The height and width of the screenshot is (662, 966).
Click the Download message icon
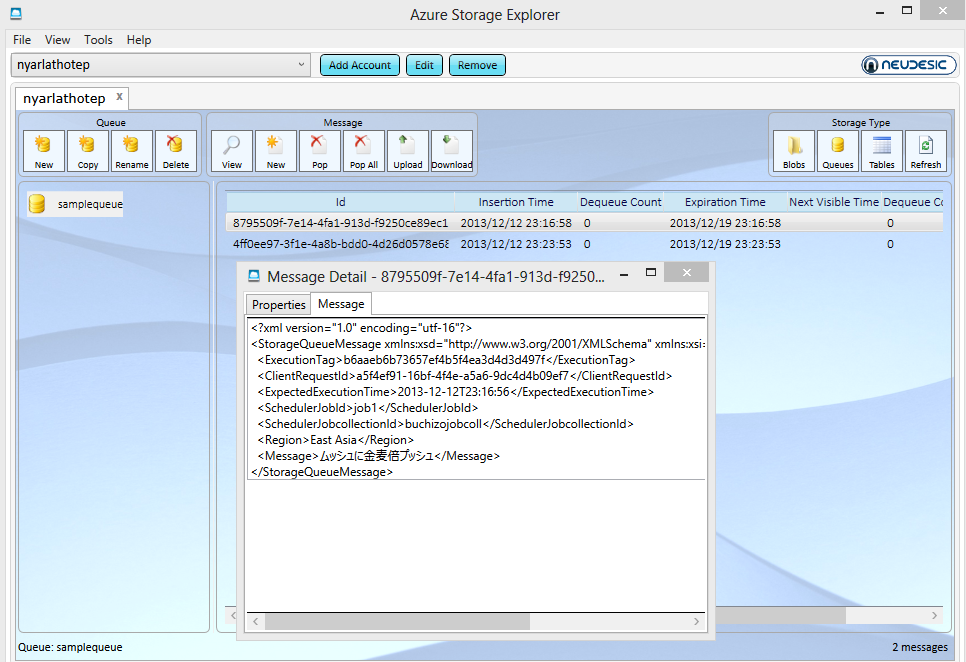point(452,151)
